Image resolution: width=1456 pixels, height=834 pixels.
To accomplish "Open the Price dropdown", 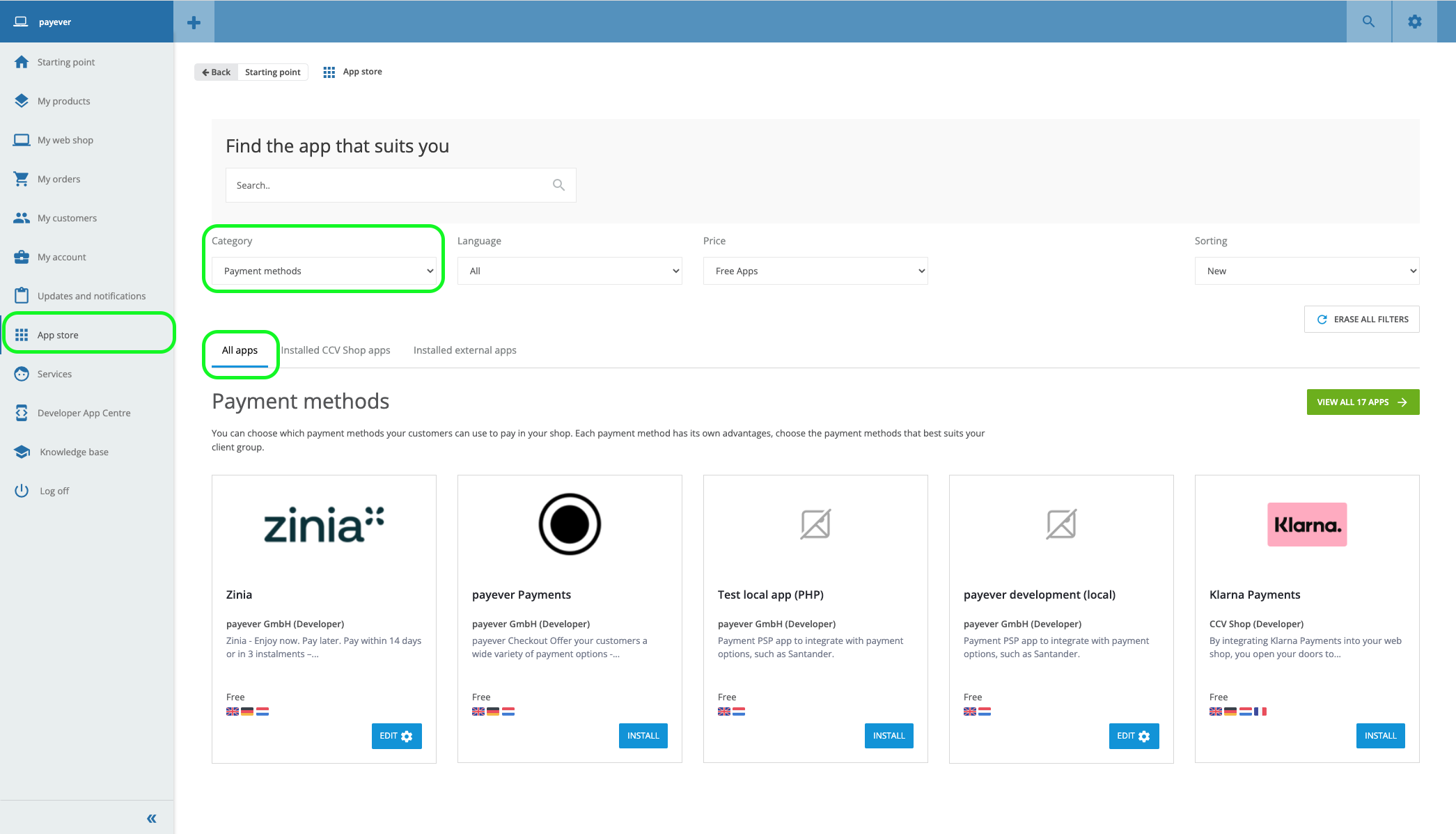I will [815, 271].
